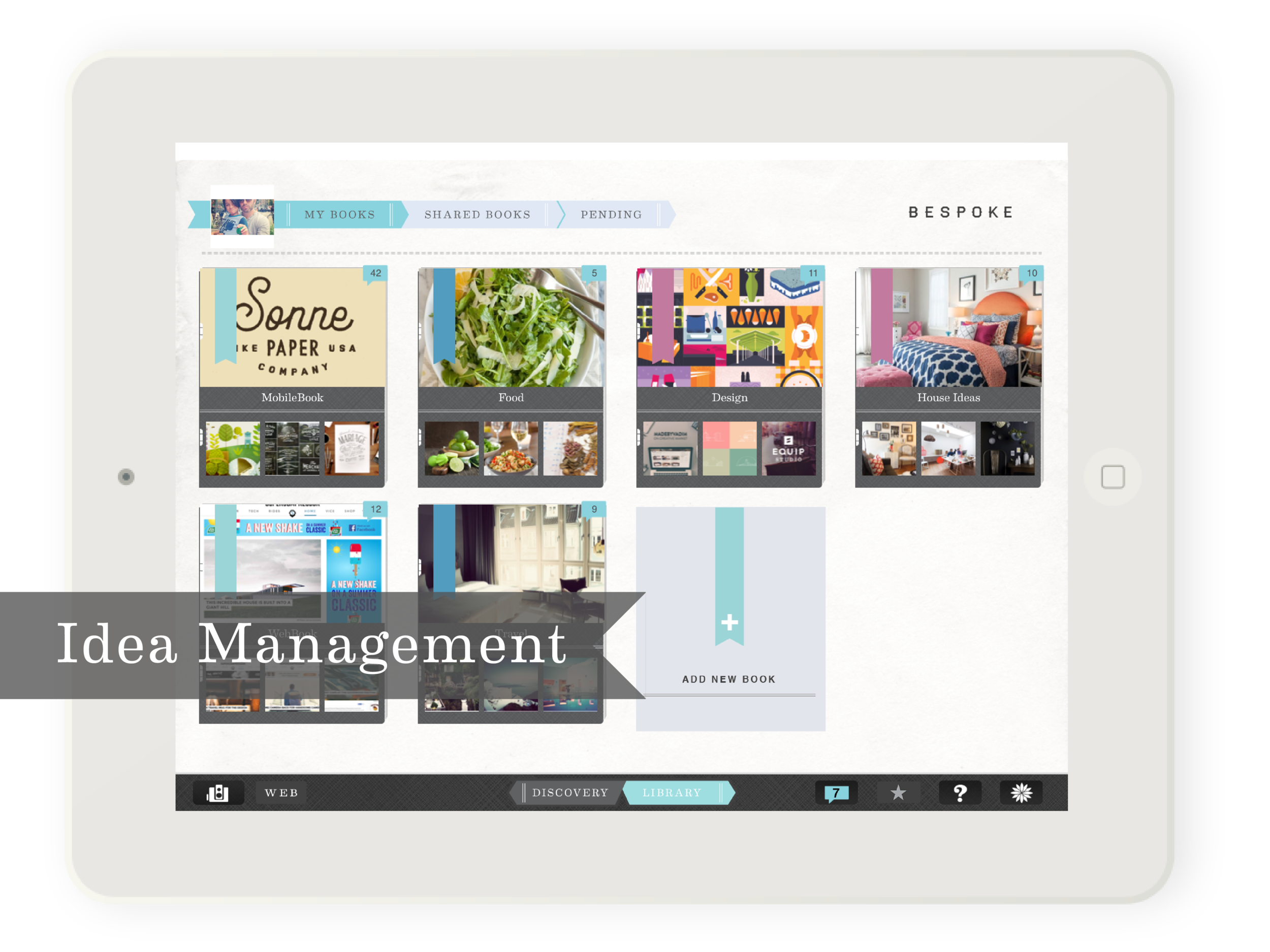Click the Equip Studio thumbnail in Design

pyautogui.click(x=788, y=448)
